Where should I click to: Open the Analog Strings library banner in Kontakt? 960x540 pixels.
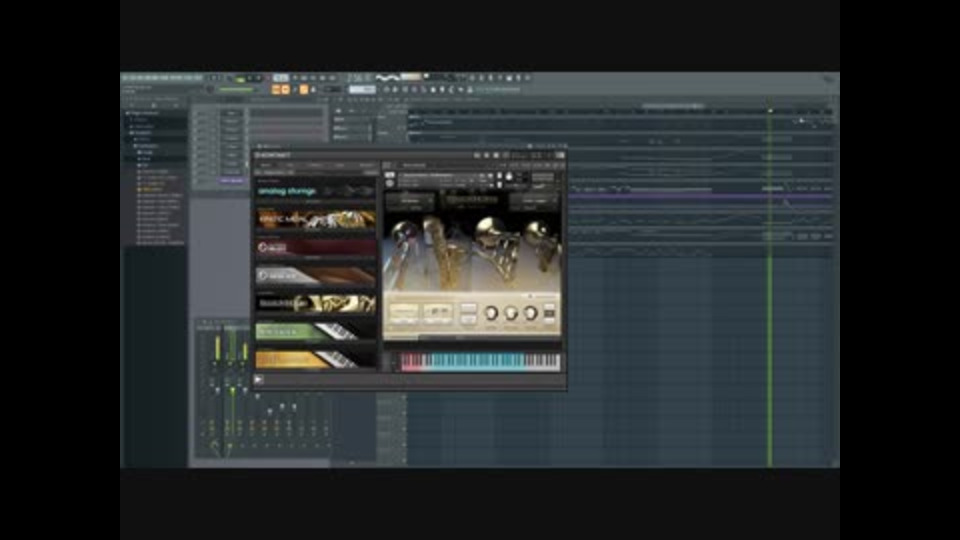(x=316, y=191)
